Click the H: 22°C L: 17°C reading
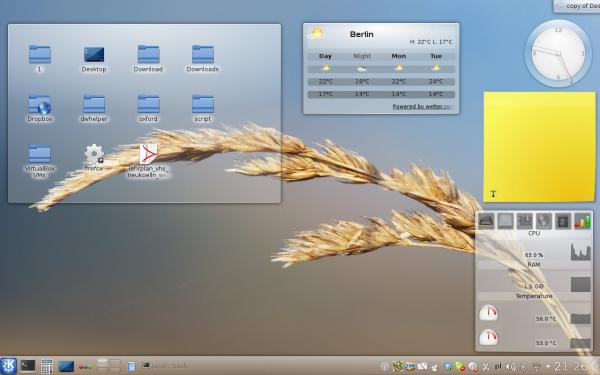 tap(430, 42)
